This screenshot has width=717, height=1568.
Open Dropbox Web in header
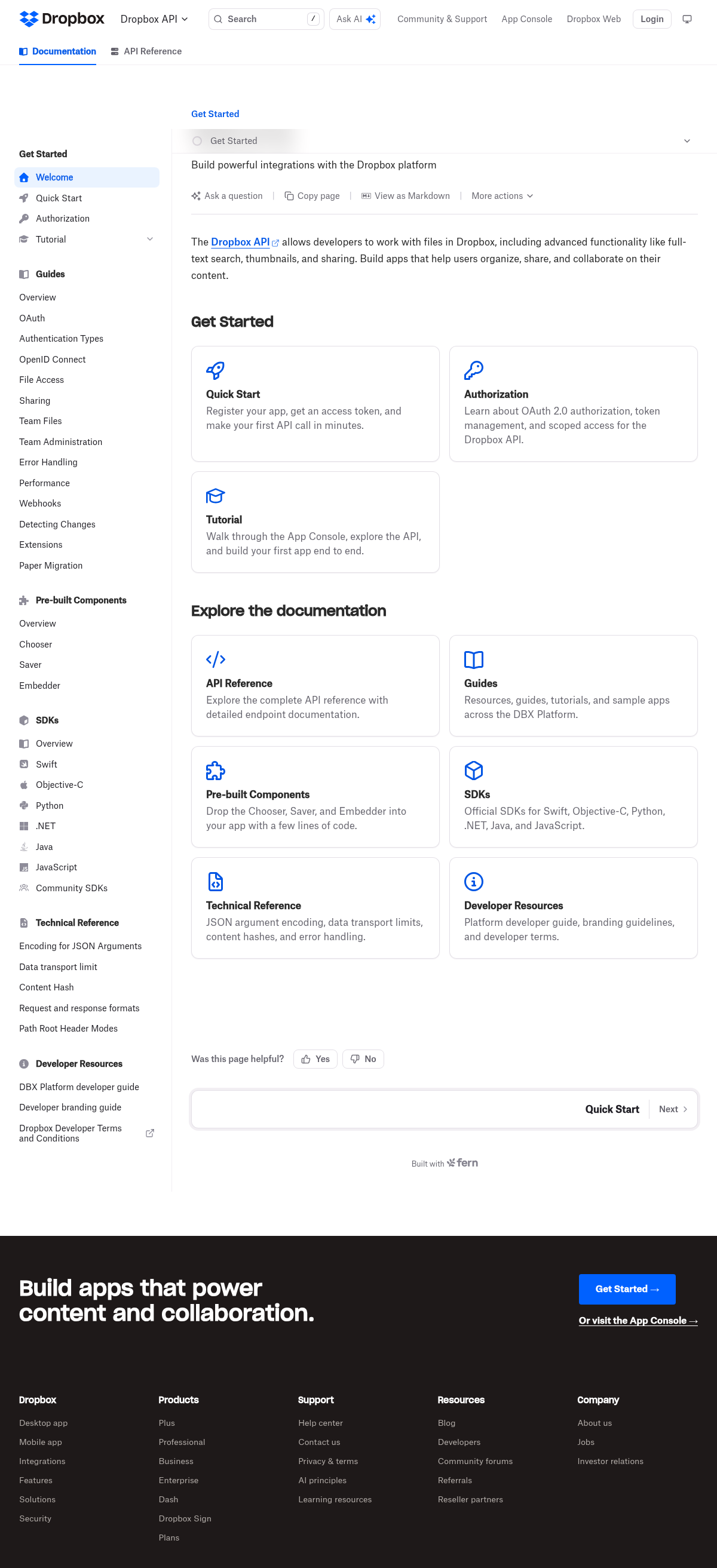click(x=593, y=20)
